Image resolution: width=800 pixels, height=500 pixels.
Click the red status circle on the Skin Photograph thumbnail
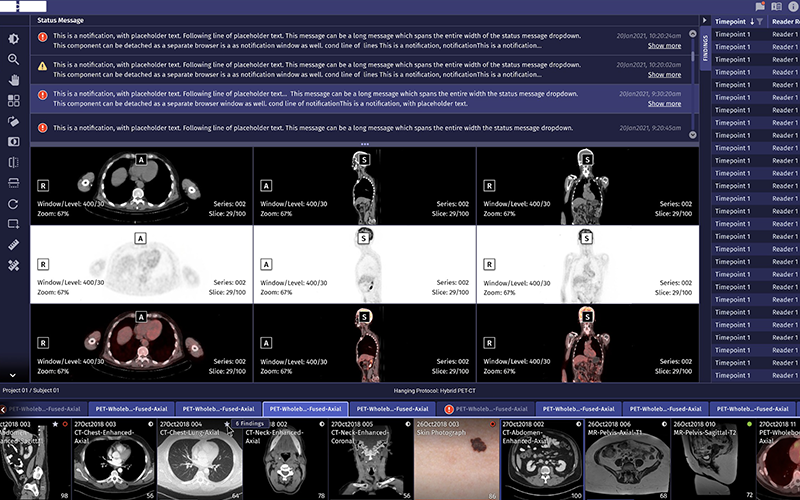tap(493, 424)
